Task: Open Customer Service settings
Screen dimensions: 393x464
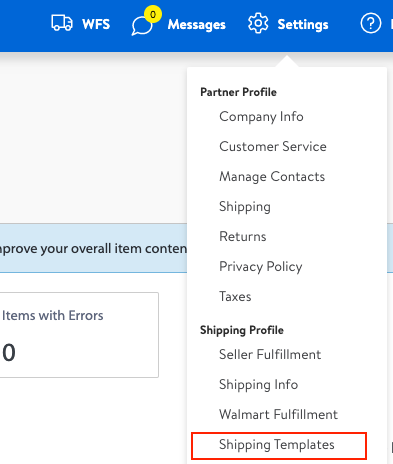Action: (273, 146)
